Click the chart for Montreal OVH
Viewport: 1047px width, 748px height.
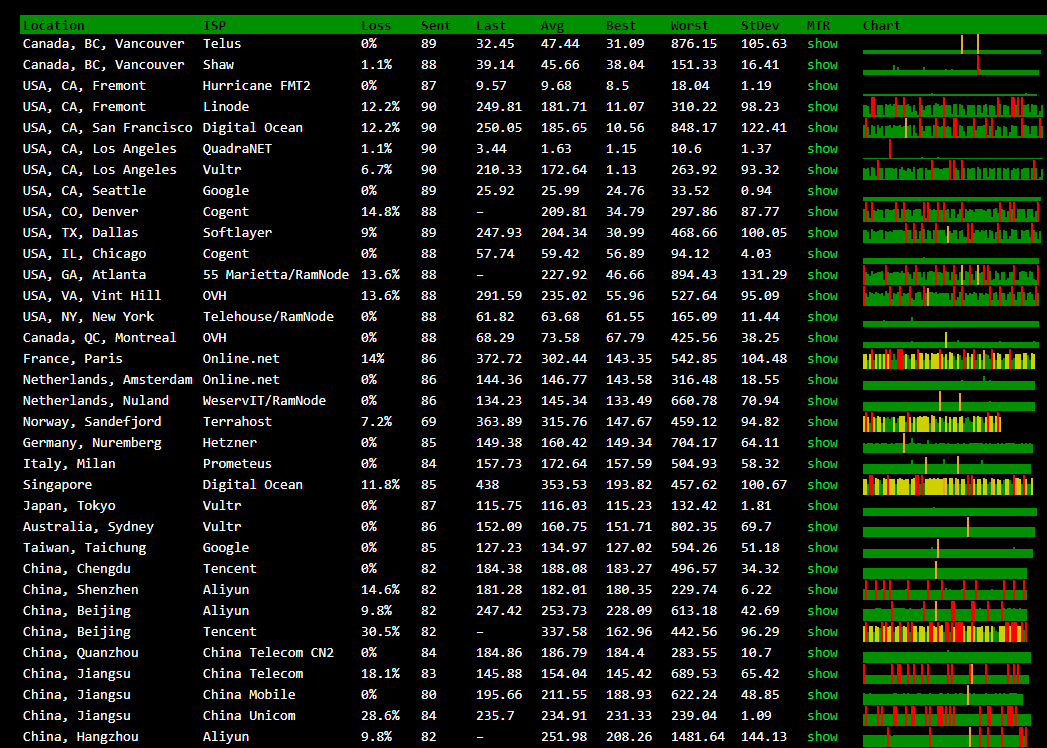pos(951,338)
